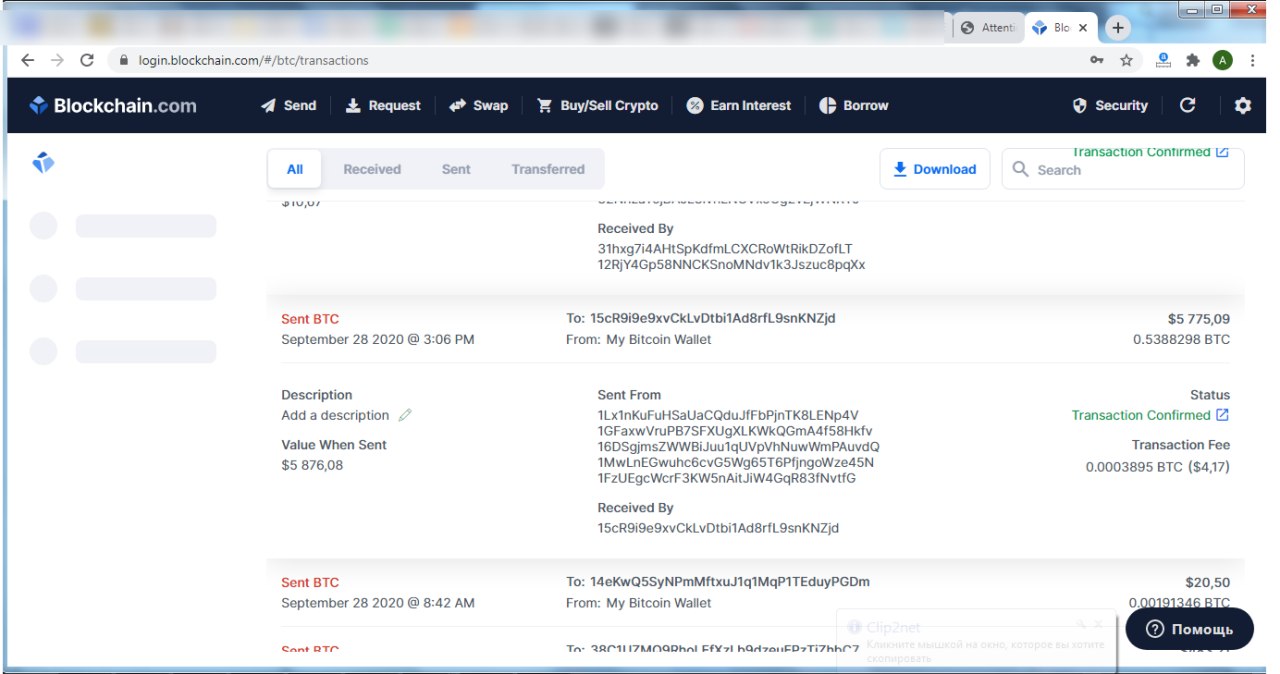This screenshot has height=674, width=1280.
Task: Open the Request menu item
Action: point(383,106)
